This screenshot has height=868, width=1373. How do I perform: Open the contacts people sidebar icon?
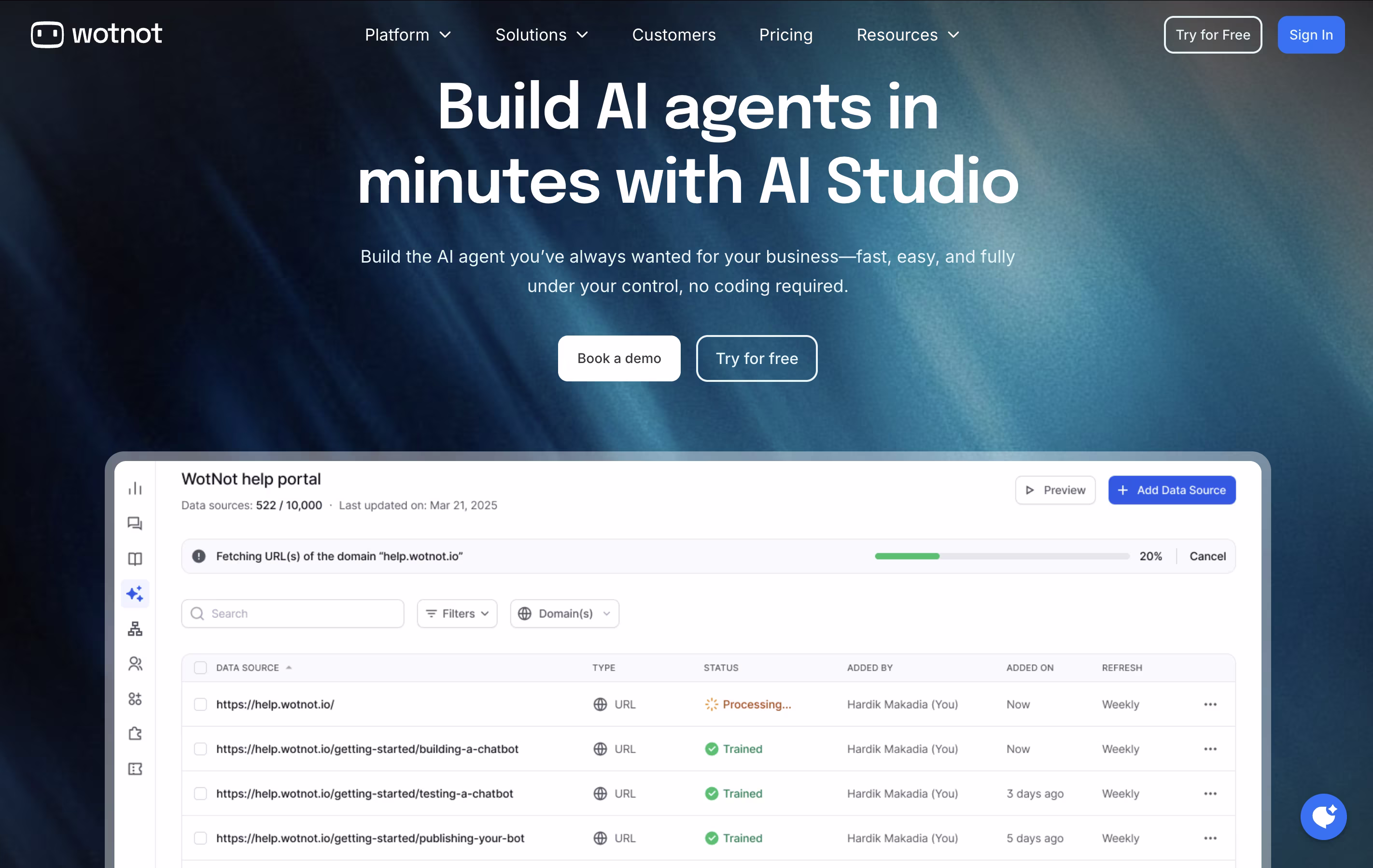135,664
